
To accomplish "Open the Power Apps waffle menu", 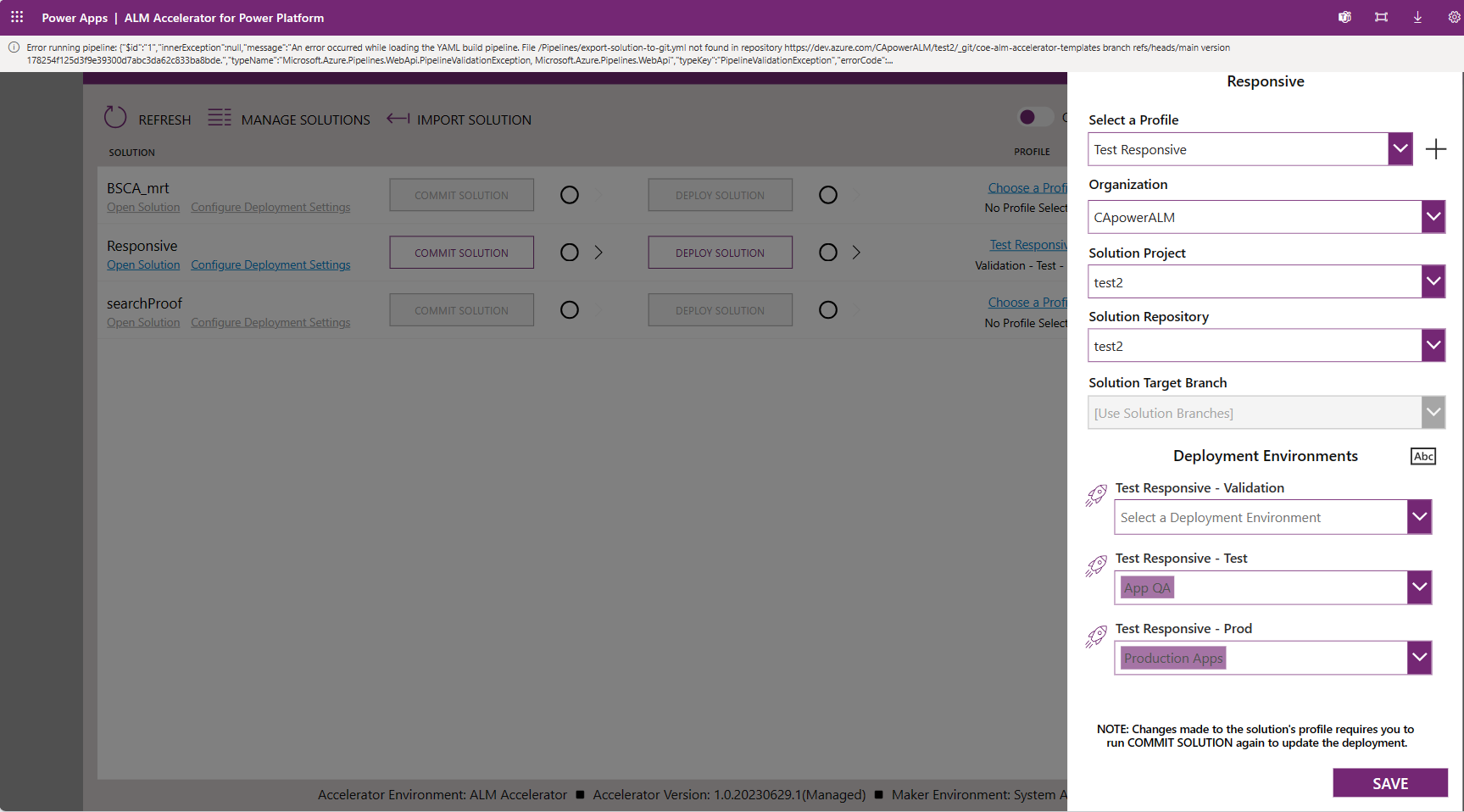I will tap(16, 17).
